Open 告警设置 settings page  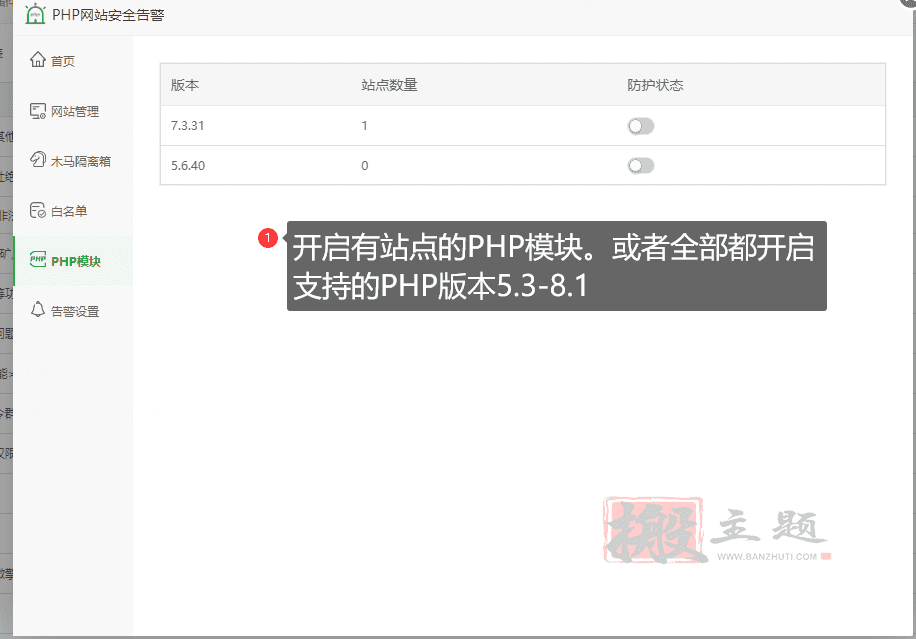click(x=72, y=311)
